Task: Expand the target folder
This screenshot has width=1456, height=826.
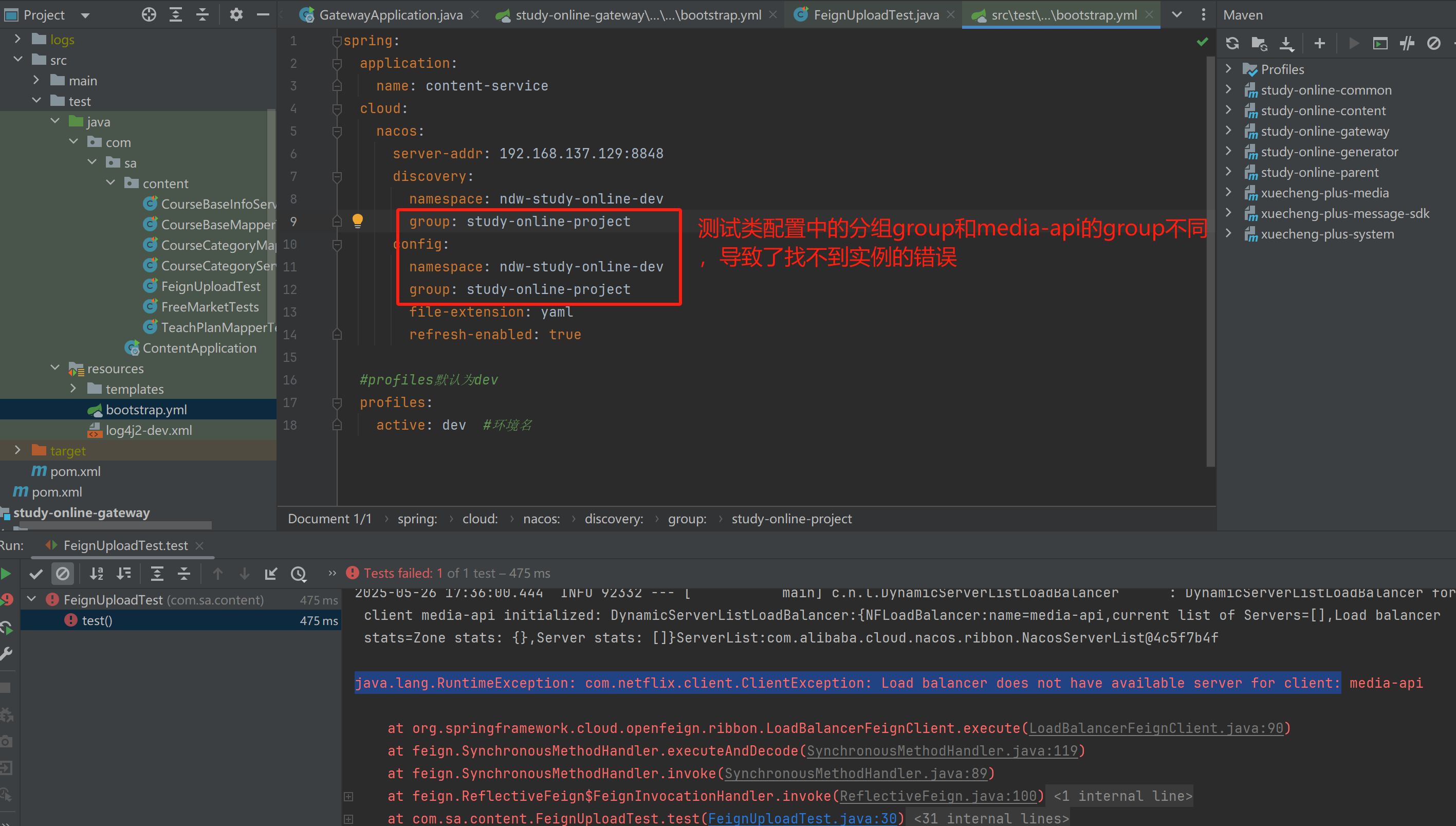Action: [17, 450]
